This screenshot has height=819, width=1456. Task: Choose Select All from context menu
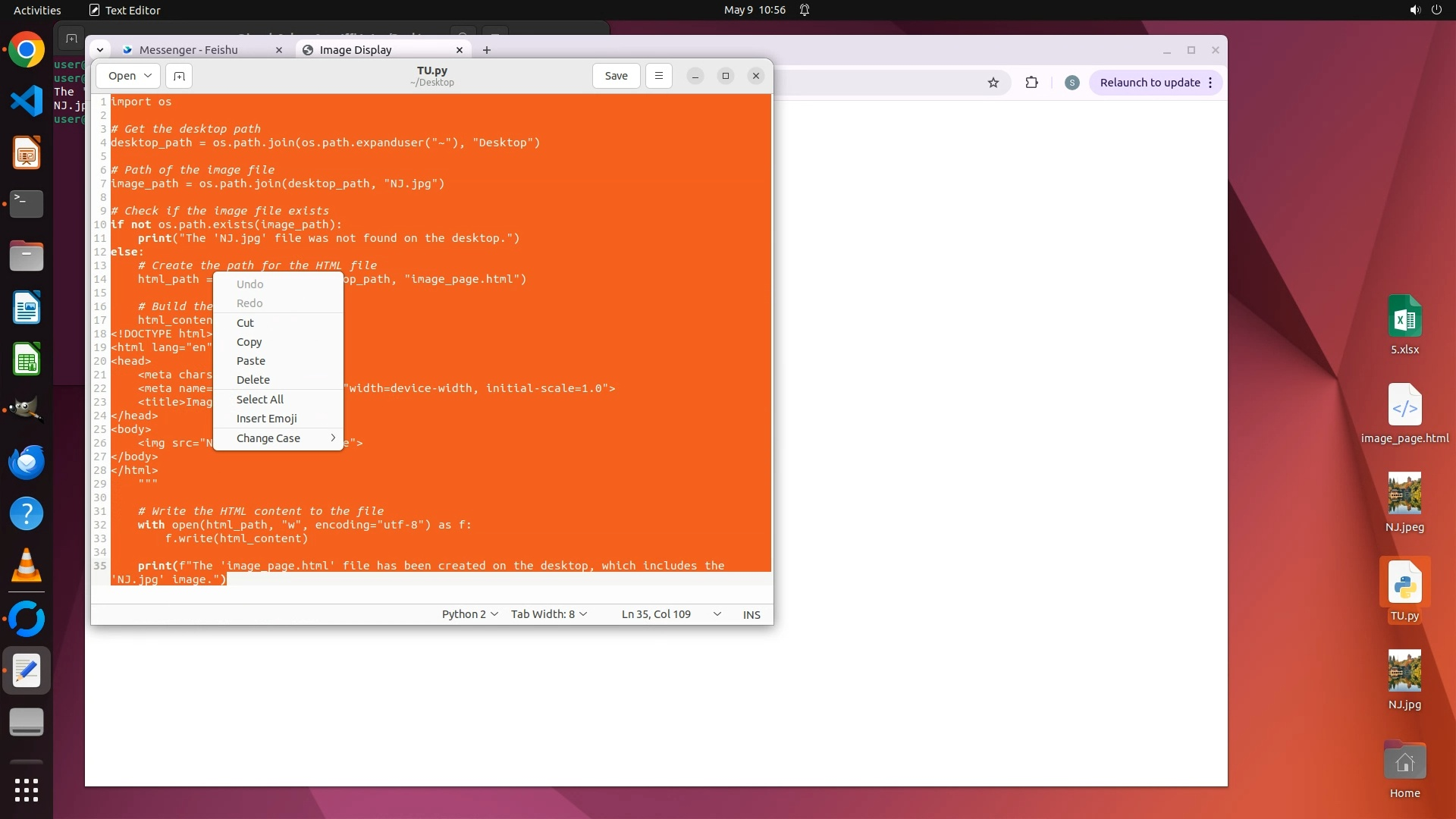click(260, 400)
